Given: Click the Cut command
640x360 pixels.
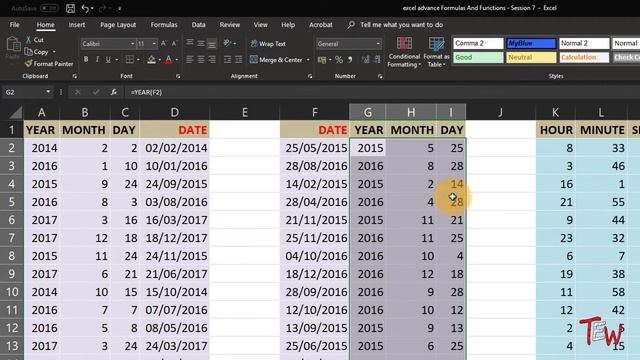Looking at the screenshot, I should click(35, 40).
